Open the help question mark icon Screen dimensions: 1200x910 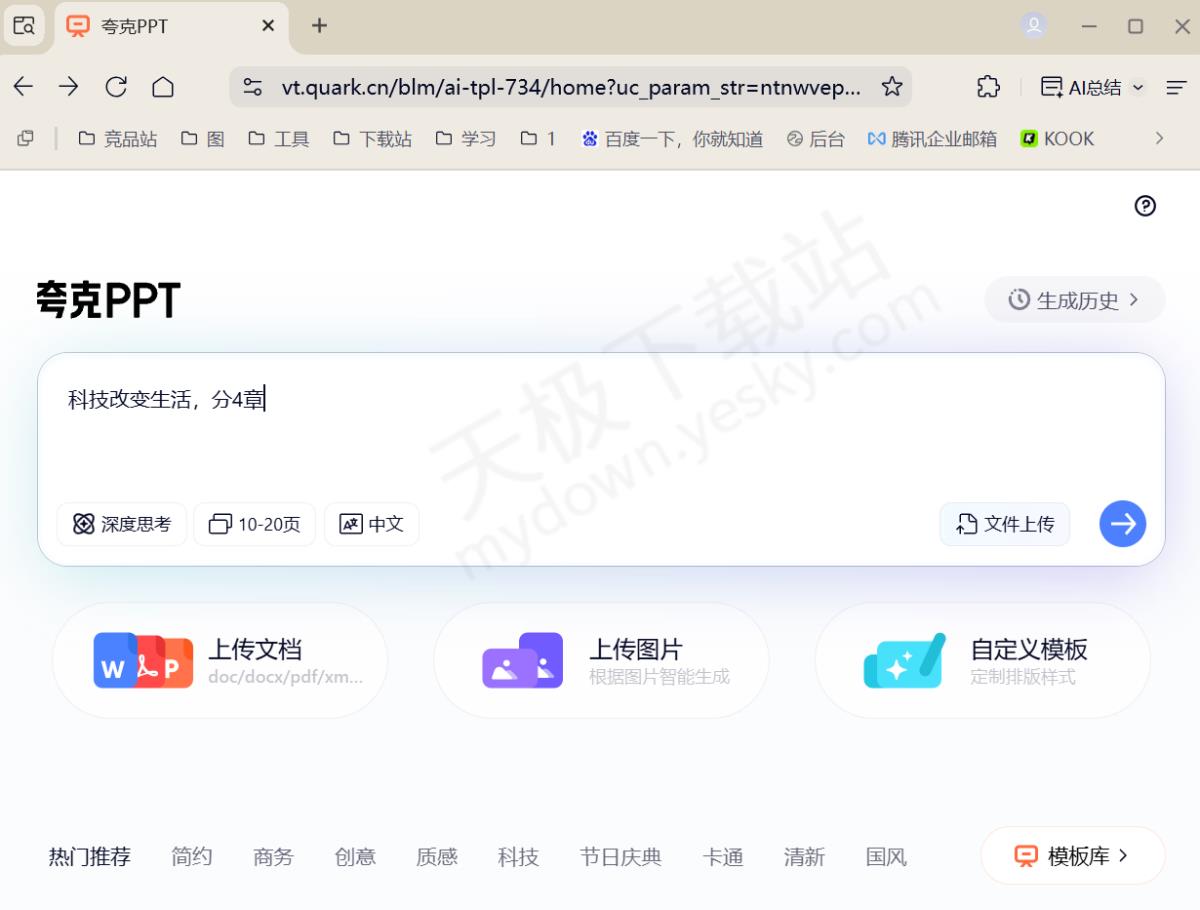click(x=1145, y=206)
